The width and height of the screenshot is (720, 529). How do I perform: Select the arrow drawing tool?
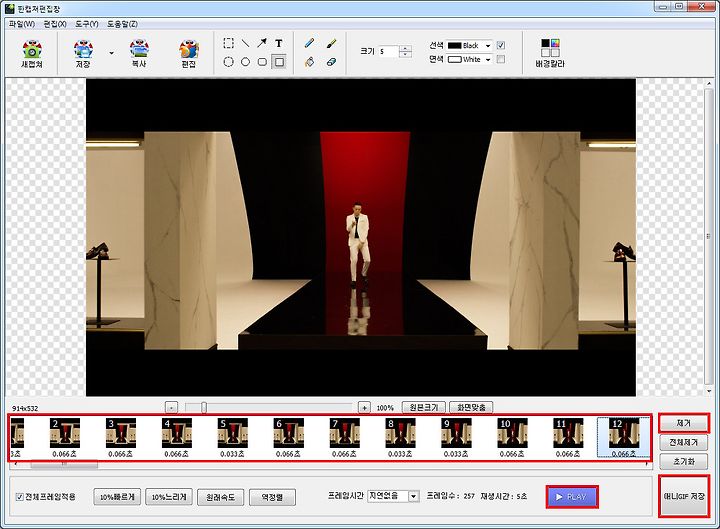coord(262,43)
